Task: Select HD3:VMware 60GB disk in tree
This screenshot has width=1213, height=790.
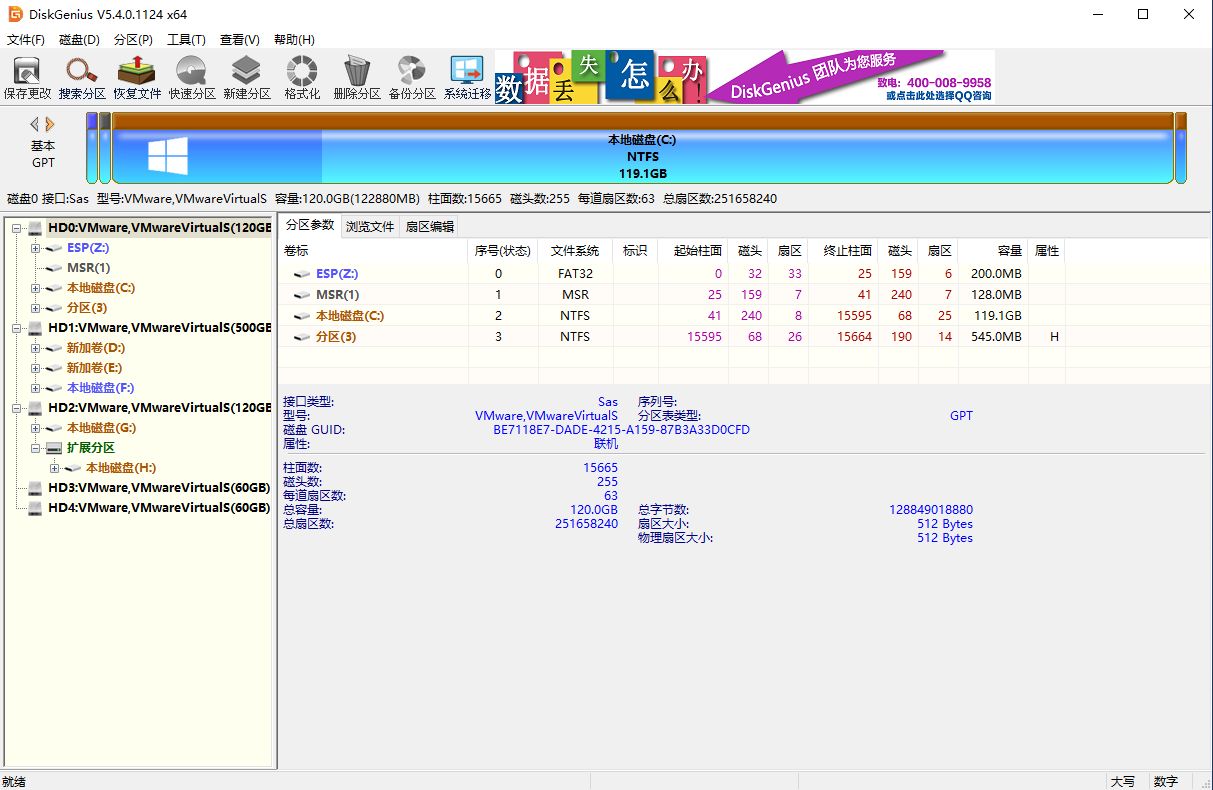Action: (x=159, y=488)
